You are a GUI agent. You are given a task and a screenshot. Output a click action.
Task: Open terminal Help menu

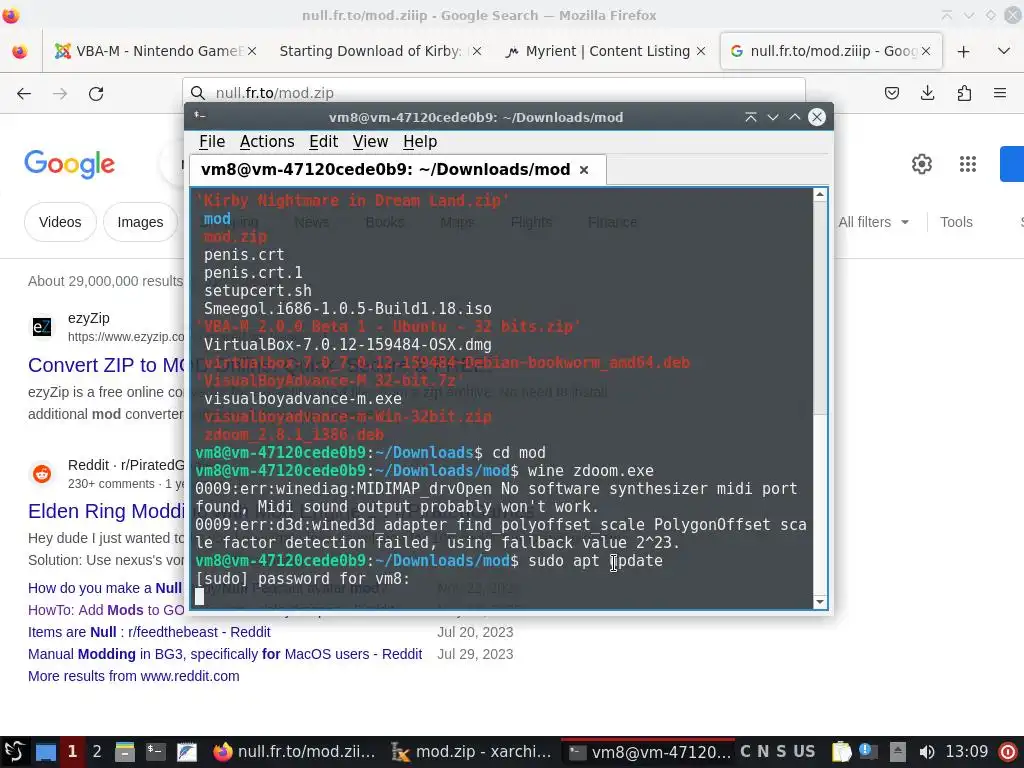coord(420,142)
